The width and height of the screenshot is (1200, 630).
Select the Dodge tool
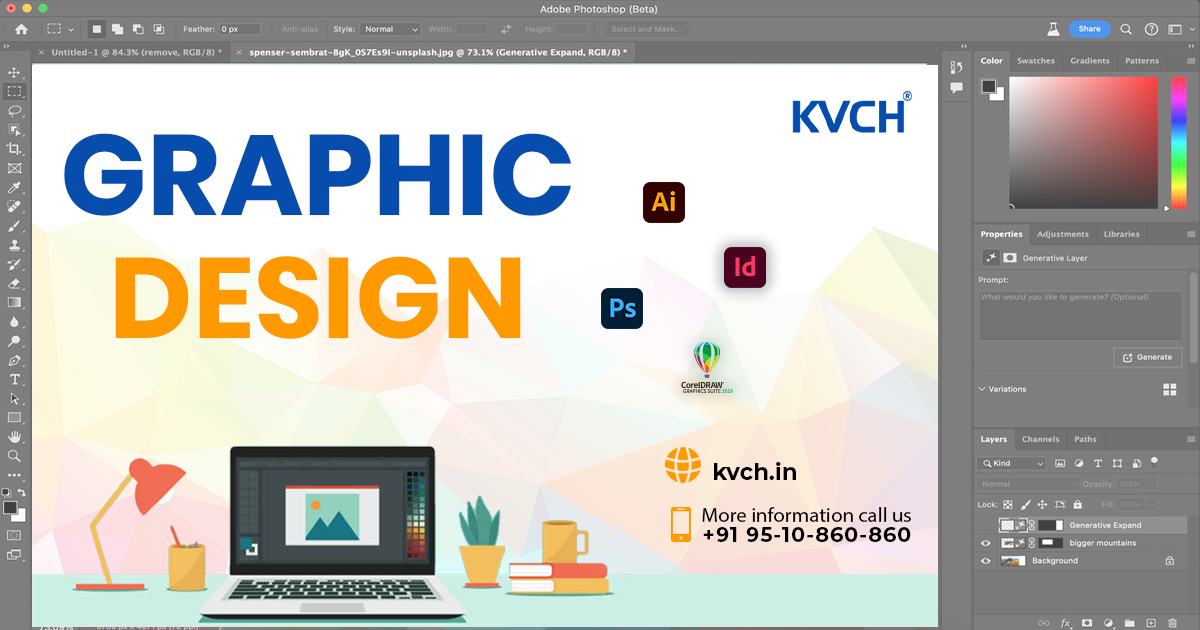pyautogui.click(x=14, y=341)
